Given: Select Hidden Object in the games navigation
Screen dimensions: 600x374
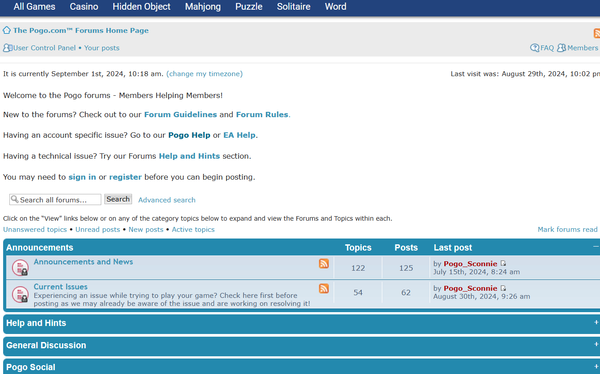Looking at the screenshot, I should click(141, 7).
